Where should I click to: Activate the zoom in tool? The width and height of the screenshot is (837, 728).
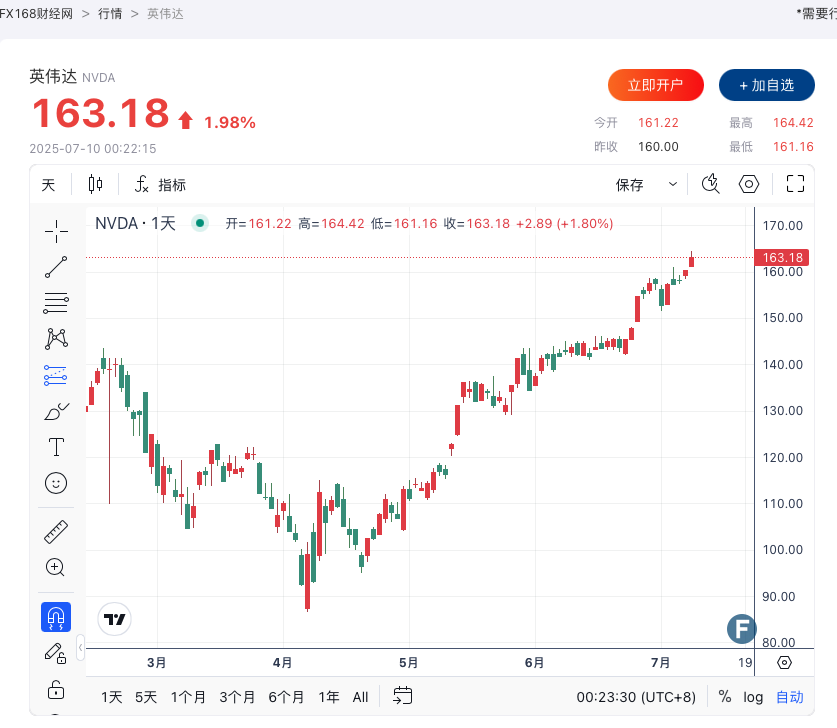56,567
